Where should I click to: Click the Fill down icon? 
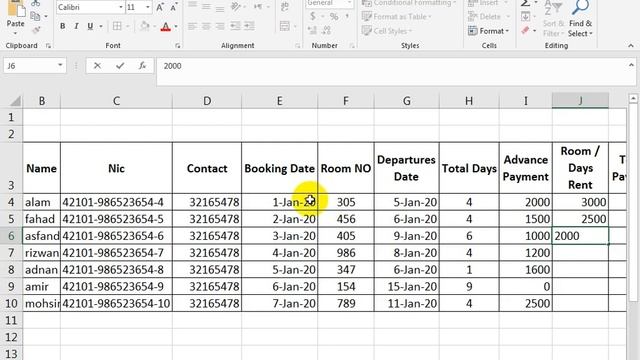click(526, 17)
